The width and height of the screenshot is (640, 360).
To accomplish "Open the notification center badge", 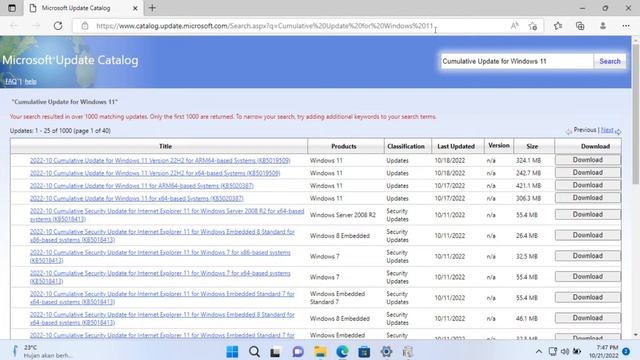I will (626, 351).
